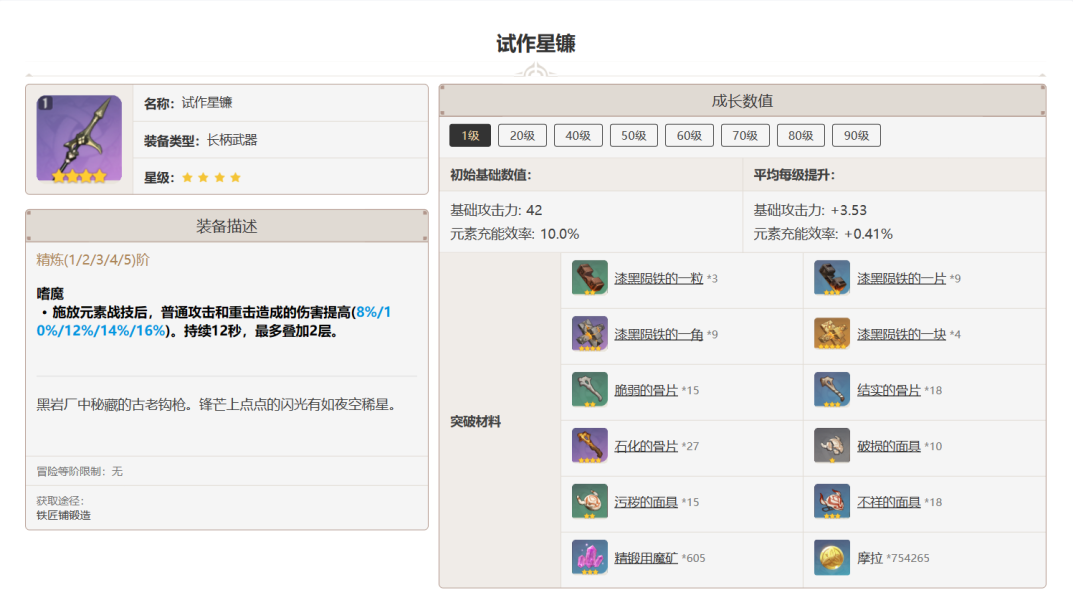Click the 破损的面具 mask icon
The width and height of the screenshot is (1073, 600).
(x=832, y=446)
